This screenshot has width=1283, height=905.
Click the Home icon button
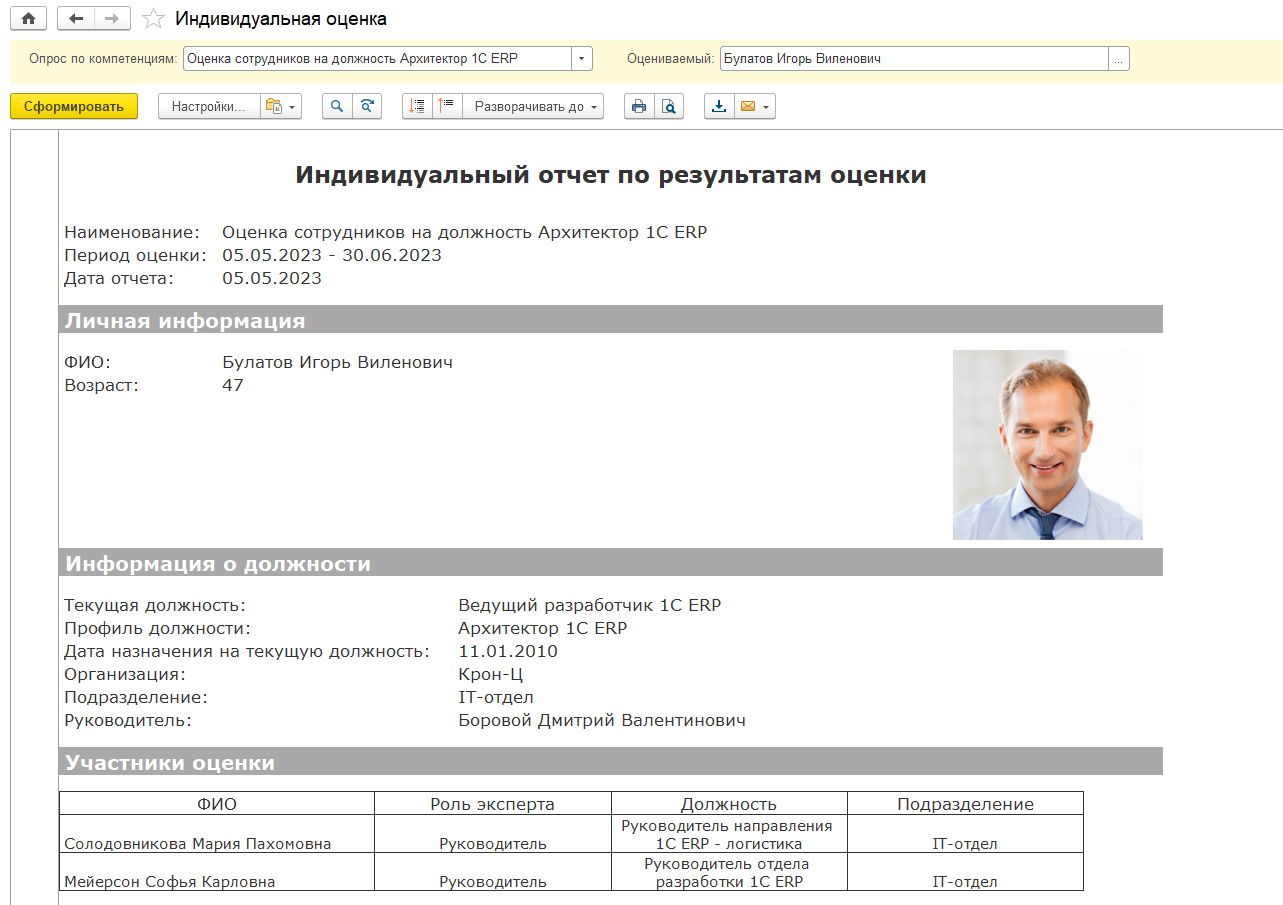click(x=28, y=18)
